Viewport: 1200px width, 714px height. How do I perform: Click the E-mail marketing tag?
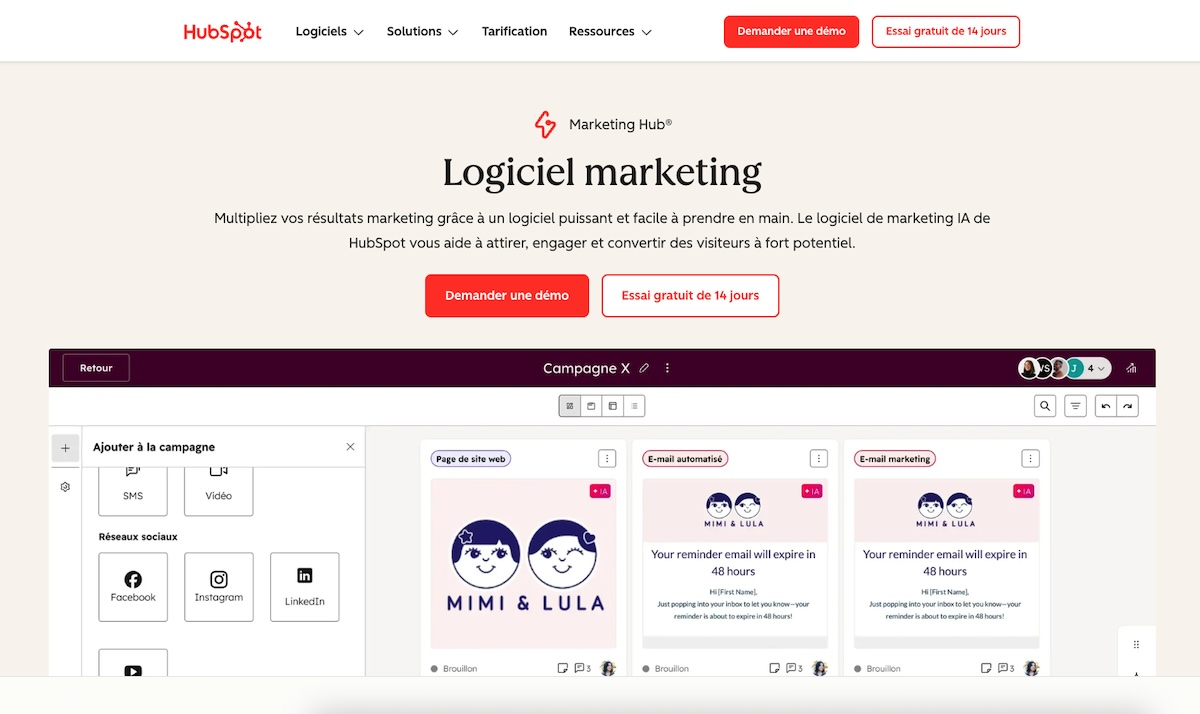896,459
